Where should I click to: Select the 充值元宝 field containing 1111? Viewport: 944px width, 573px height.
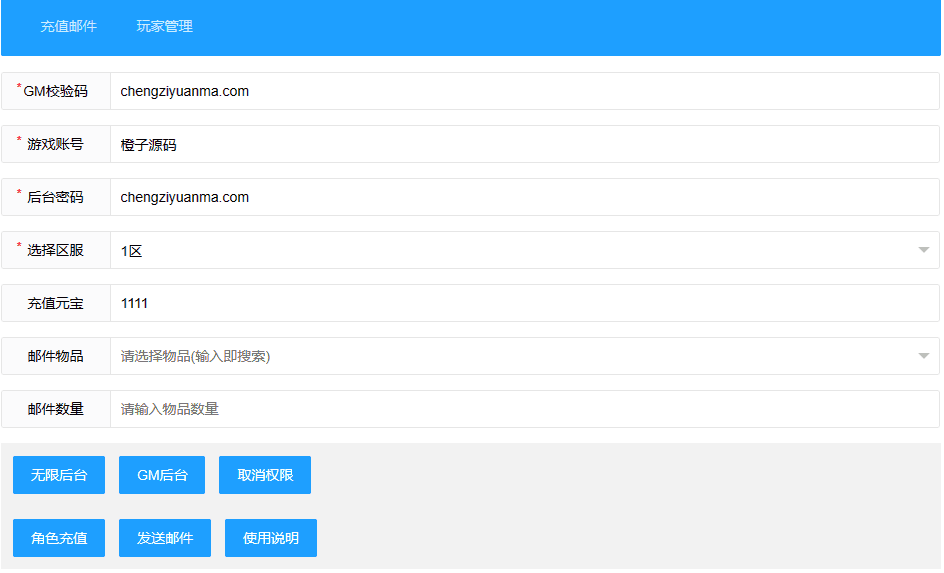coord(524,303)
